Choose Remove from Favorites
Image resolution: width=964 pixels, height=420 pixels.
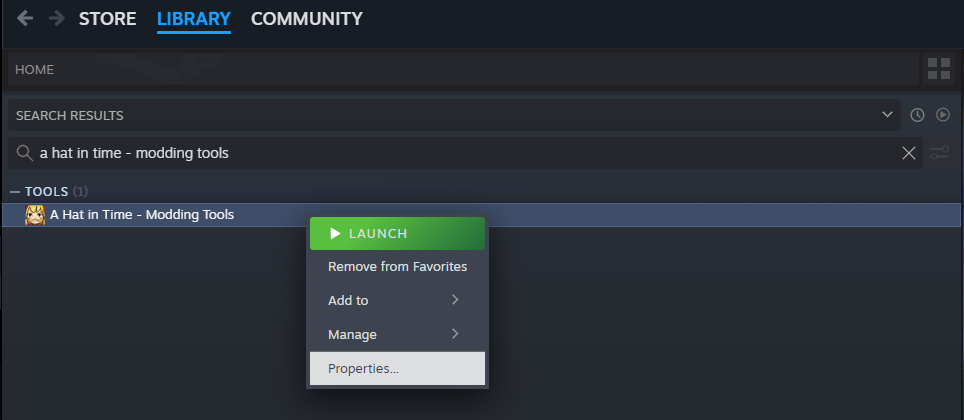click(x=397, y=266)
